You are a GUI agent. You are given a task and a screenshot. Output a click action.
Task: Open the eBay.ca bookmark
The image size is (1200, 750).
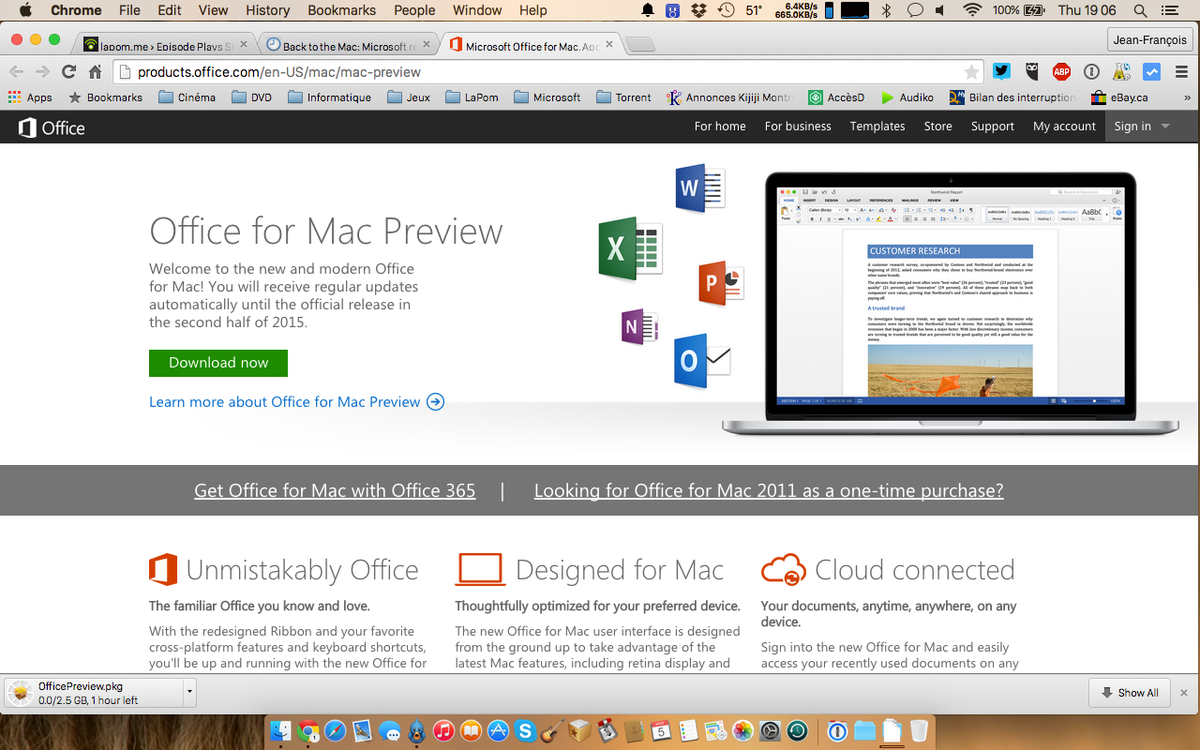pyautogui.click(x=1121, y=98)
